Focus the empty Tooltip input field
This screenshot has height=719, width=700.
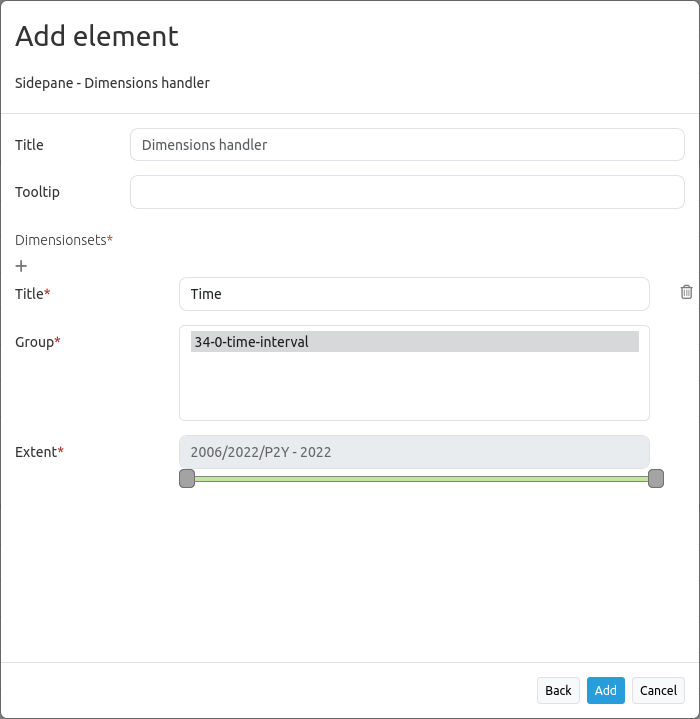coord(407,192)
